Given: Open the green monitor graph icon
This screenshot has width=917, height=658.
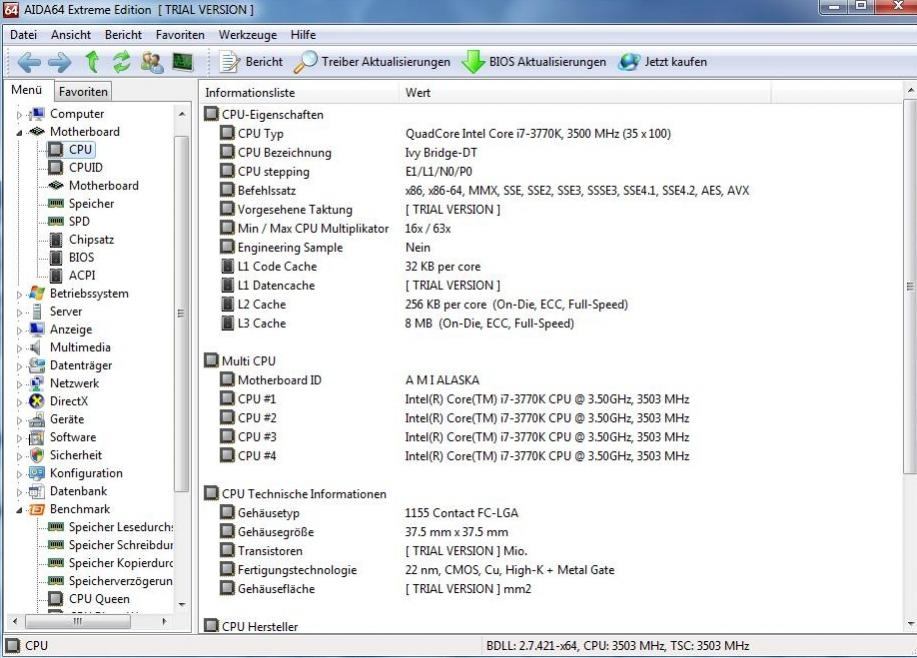Looking at the screenshot, I should (x=182, y=61).
